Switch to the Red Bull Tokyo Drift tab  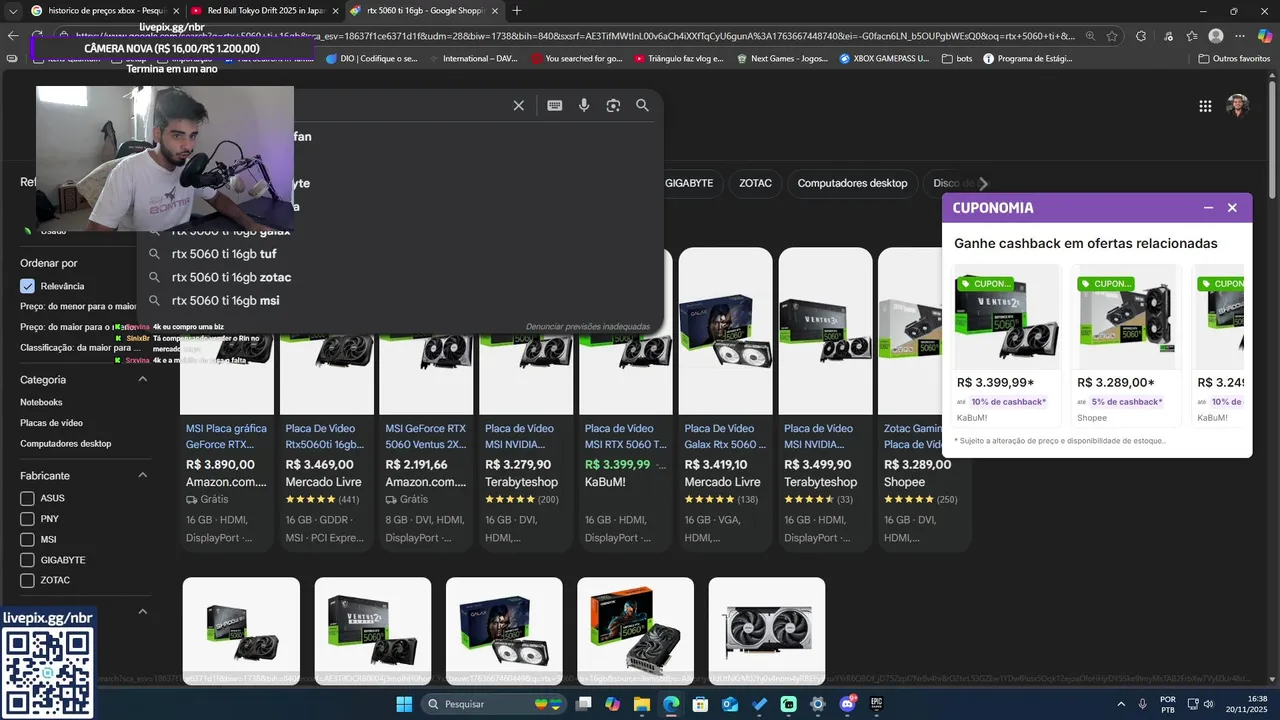(x=265, y=11)
